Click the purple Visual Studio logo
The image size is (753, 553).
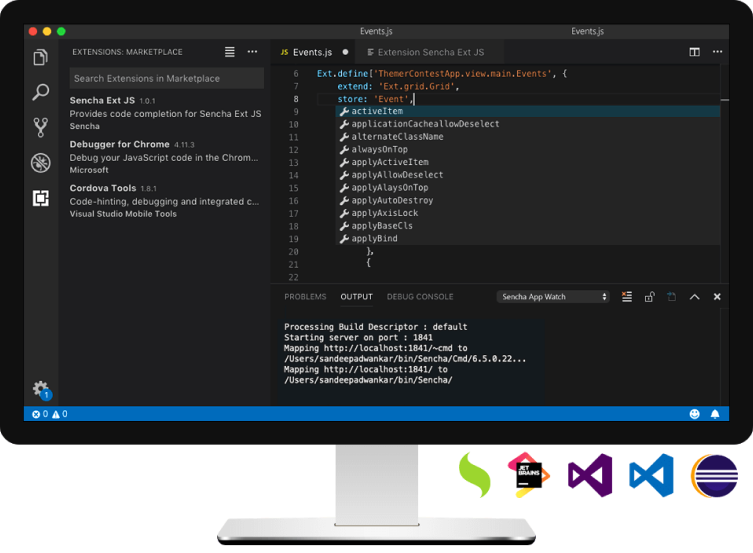[x=590, y=475]
